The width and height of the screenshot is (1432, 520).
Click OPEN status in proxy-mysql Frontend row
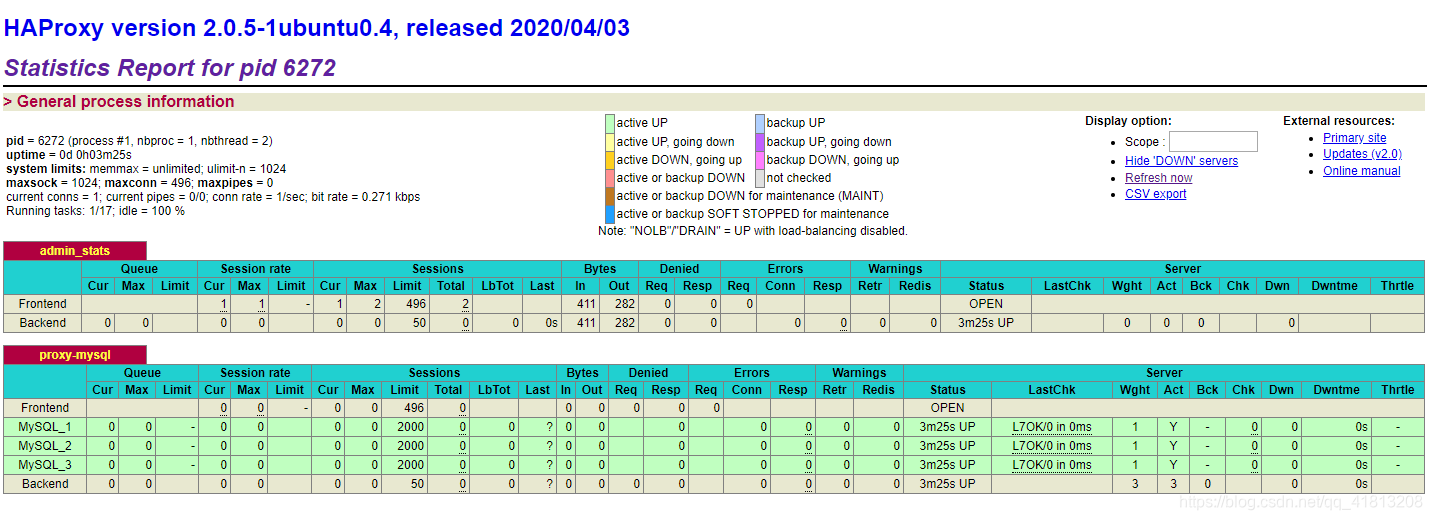(x=947, y=408)
